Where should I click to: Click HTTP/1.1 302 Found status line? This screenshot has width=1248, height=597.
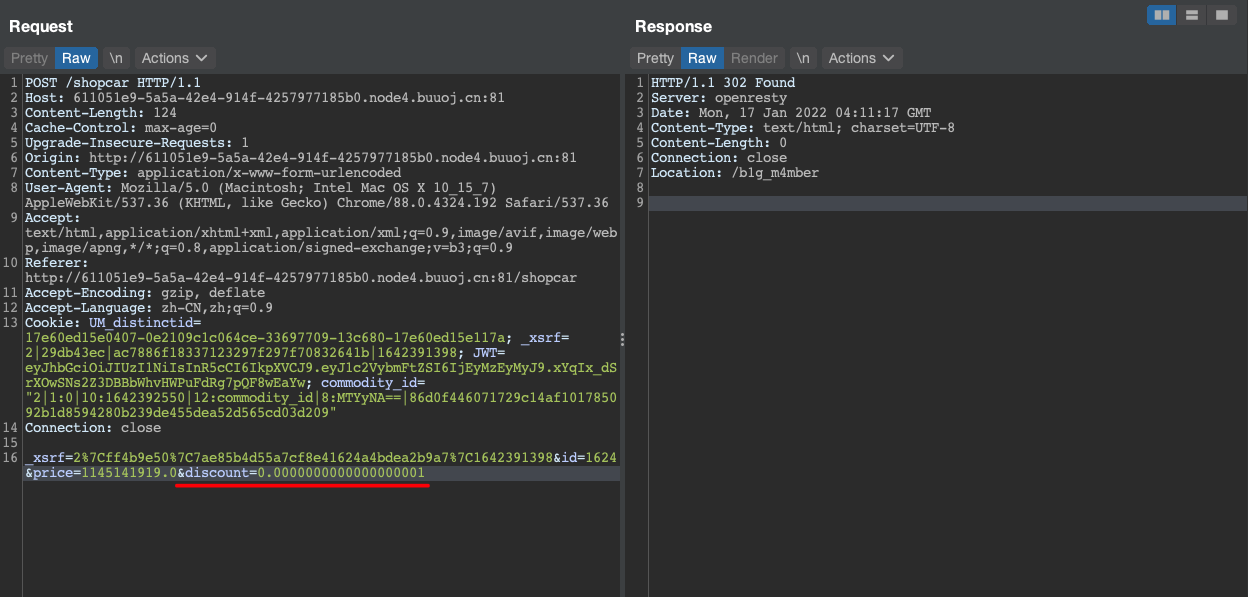723,83
